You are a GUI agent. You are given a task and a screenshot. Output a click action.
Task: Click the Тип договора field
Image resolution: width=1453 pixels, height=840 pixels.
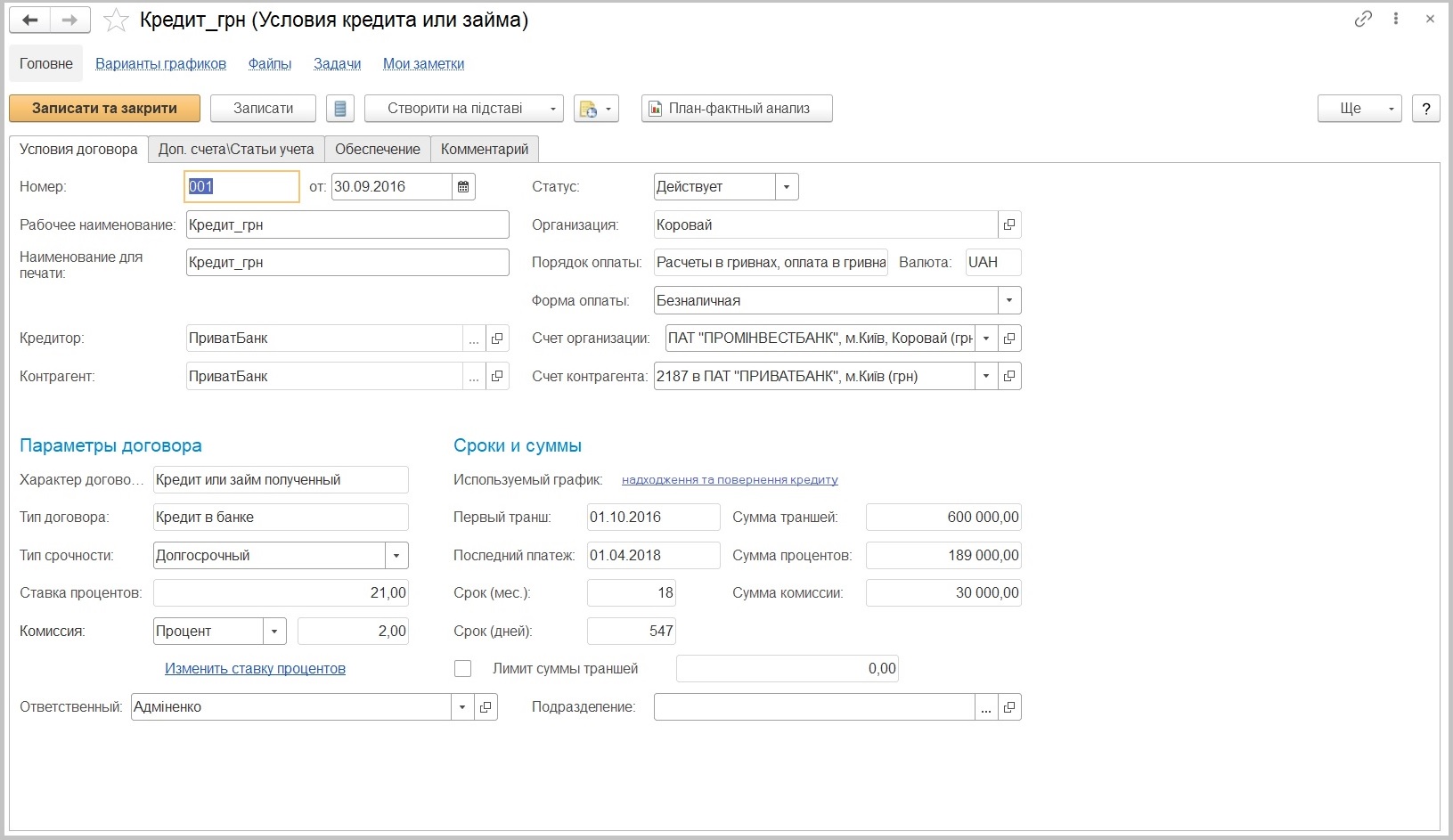click(x=281, y=518)
